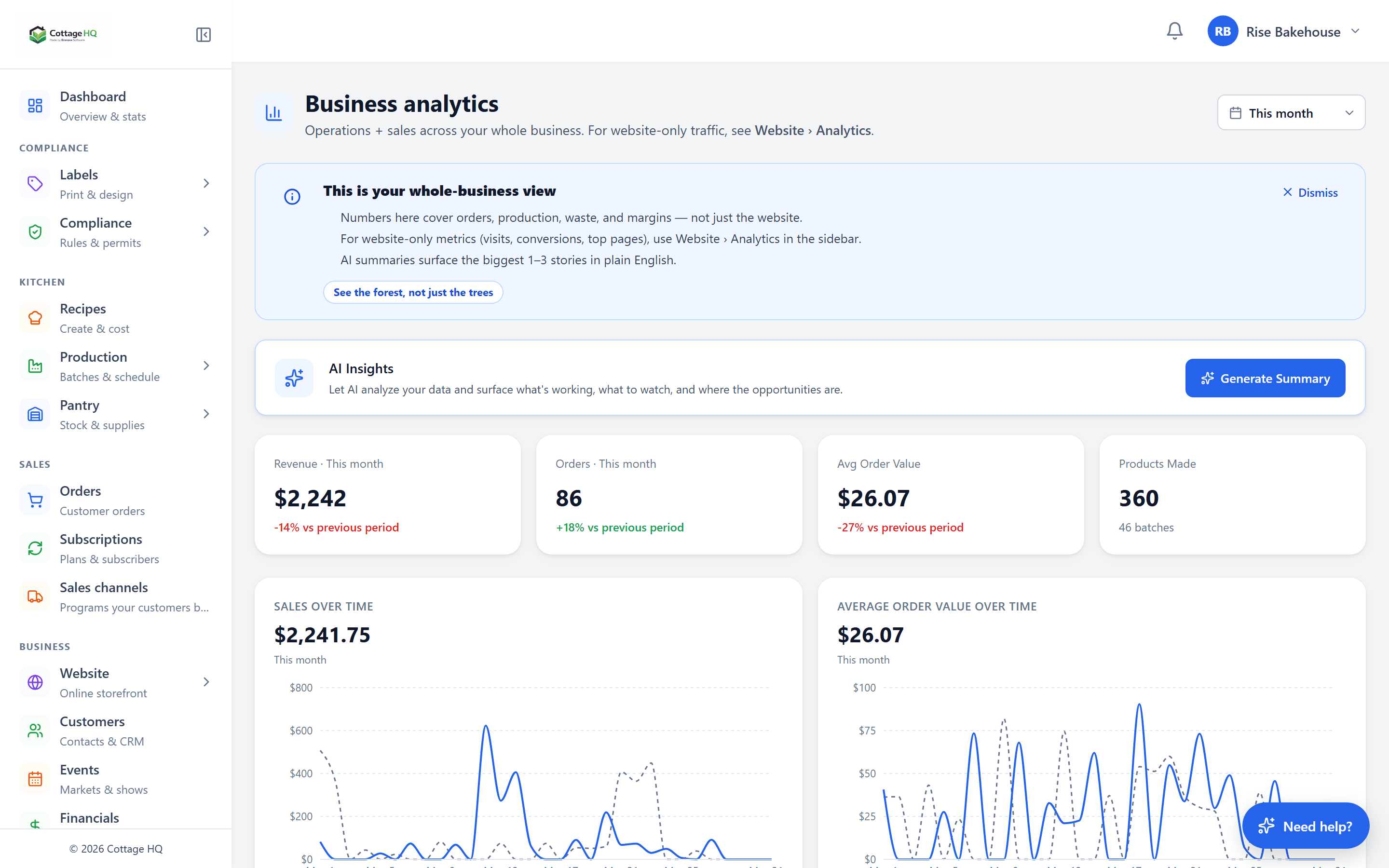Click the Business analytics bar chart icon
The width and height of the screenshot is (1389, 868).
[x=274, y=113]
